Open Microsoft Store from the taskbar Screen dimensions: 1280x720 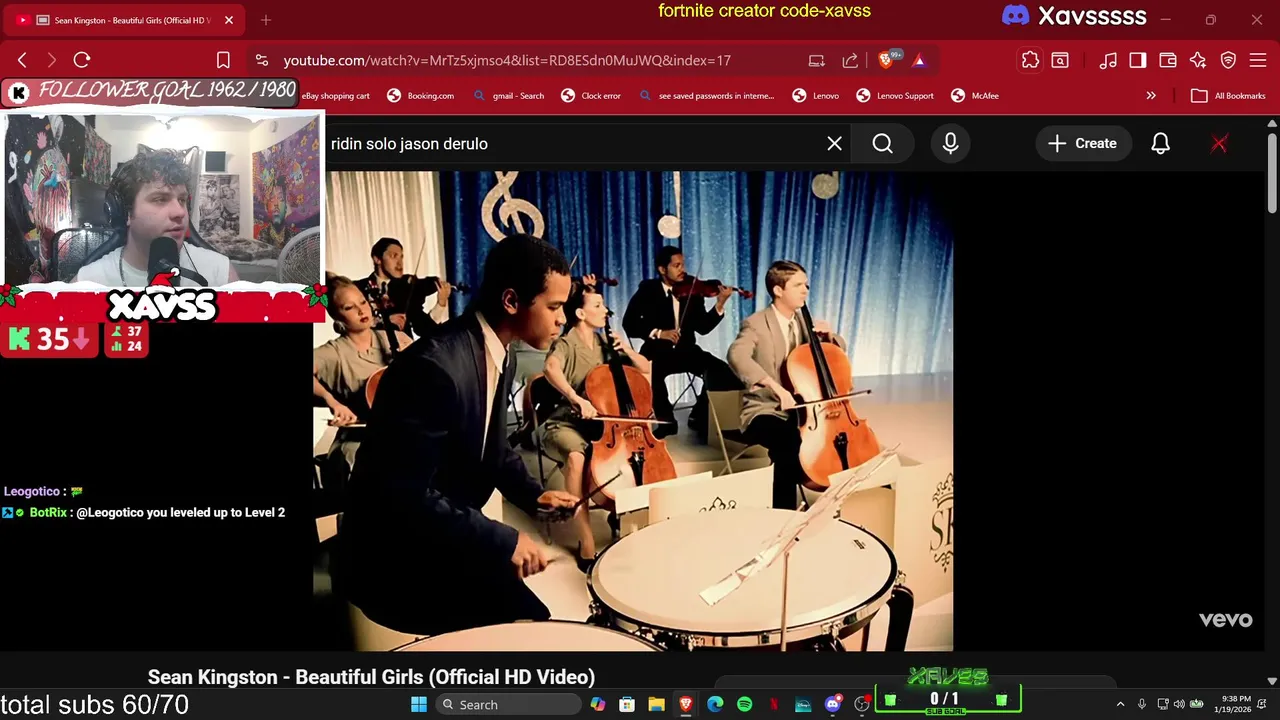pyautogui.click(x=626, y=705)
